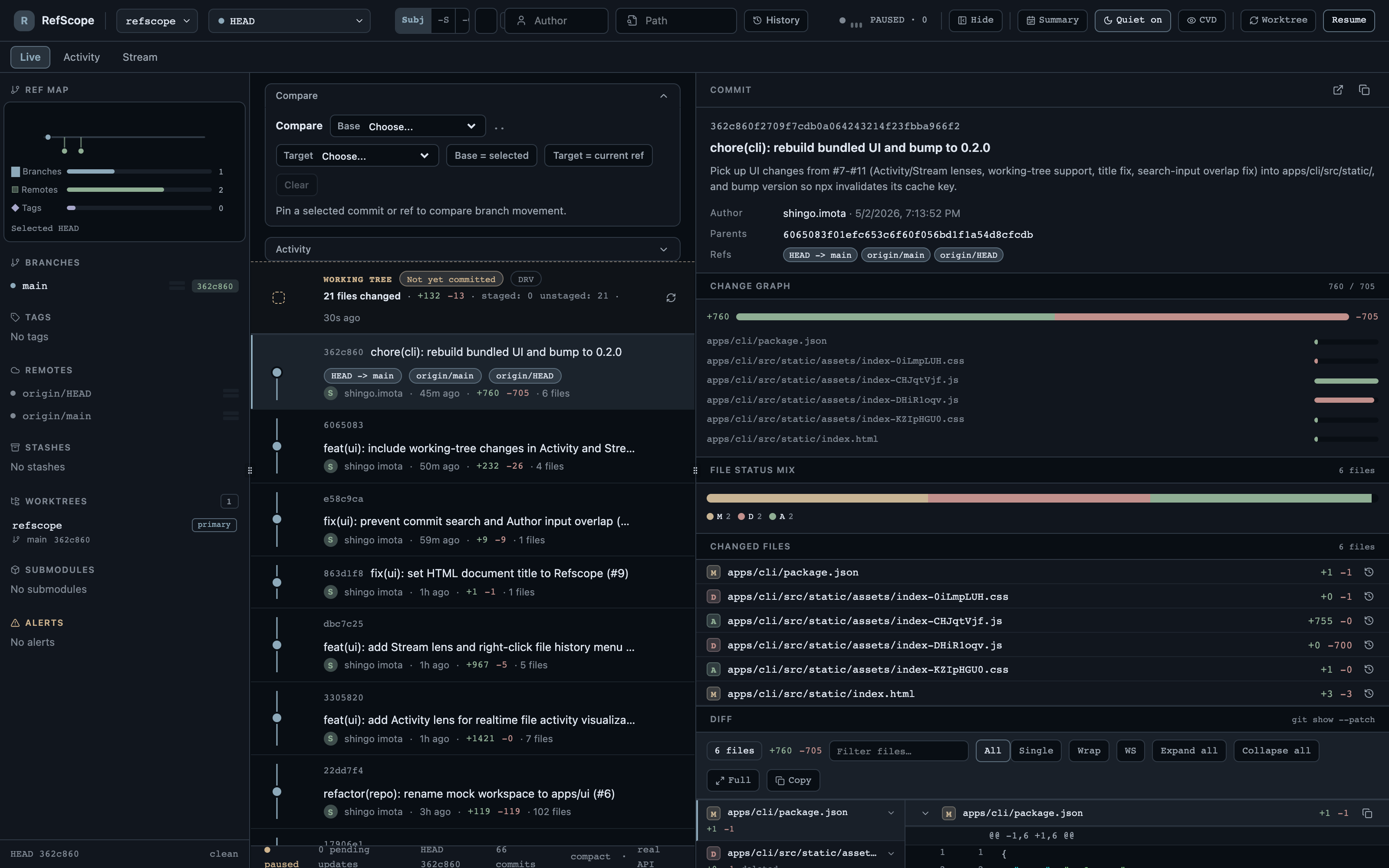Select the main branch in Branches
The height and width of the screenshot is (868, 1389).
[x=124, y=286]
